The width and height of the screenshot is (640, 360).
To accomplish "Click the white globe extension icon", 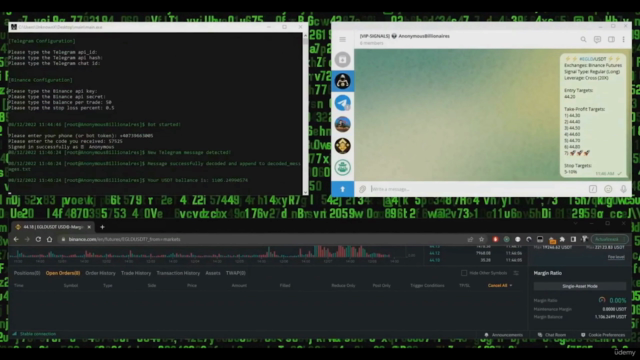I will pyautogui.click(x=518, y=239).
